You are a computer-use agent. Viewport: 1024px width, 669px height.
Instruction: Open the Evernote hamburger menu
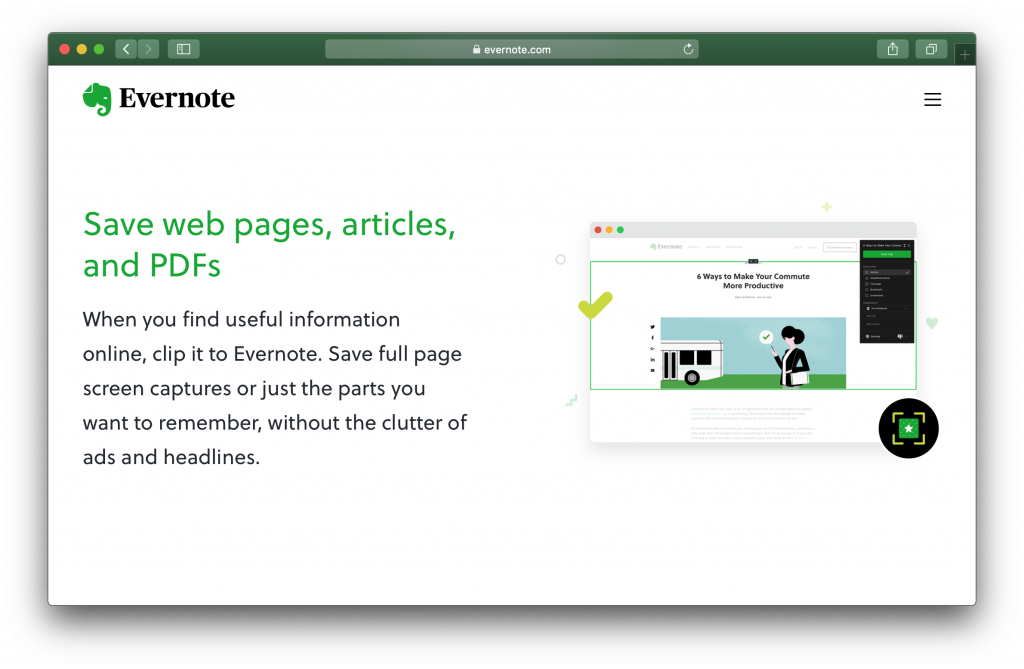point(933,99)
